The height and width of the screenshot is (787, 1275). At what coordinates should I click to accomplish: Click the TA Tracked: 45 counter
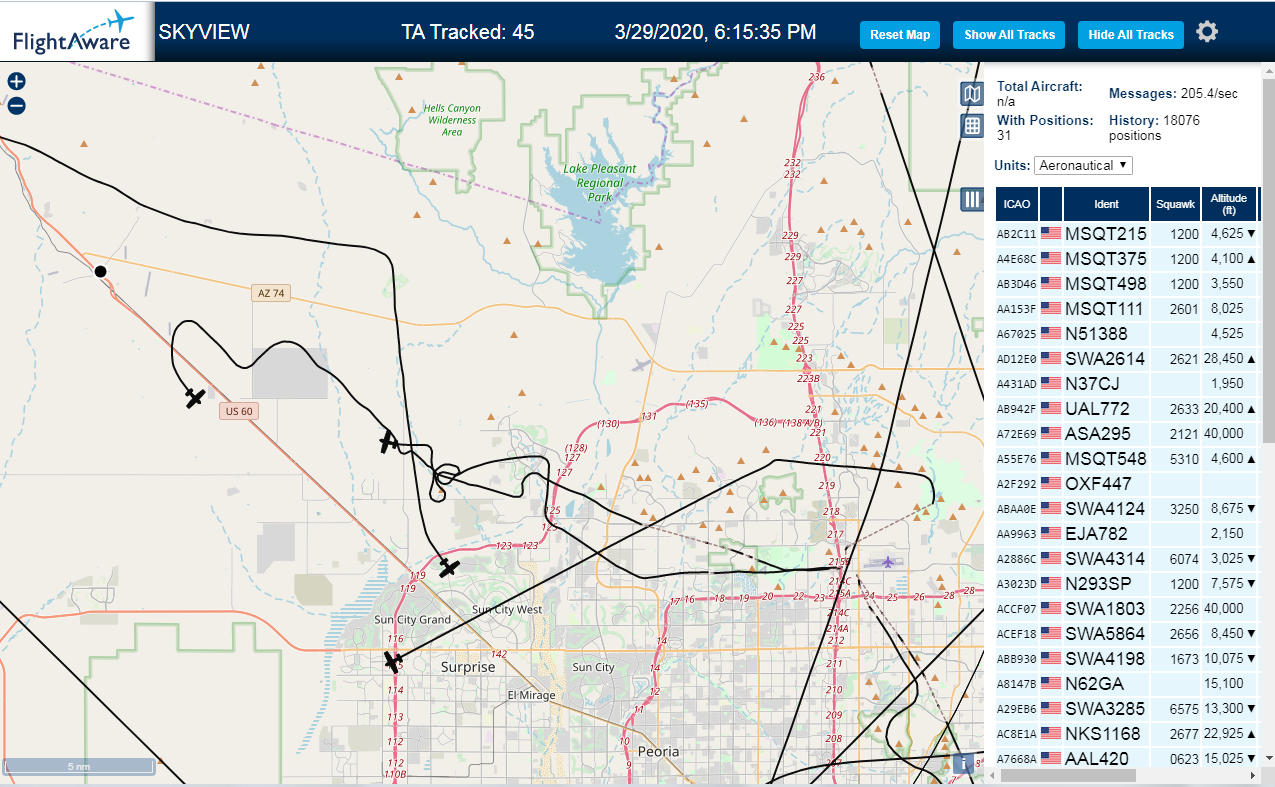[x=468, y=32]
